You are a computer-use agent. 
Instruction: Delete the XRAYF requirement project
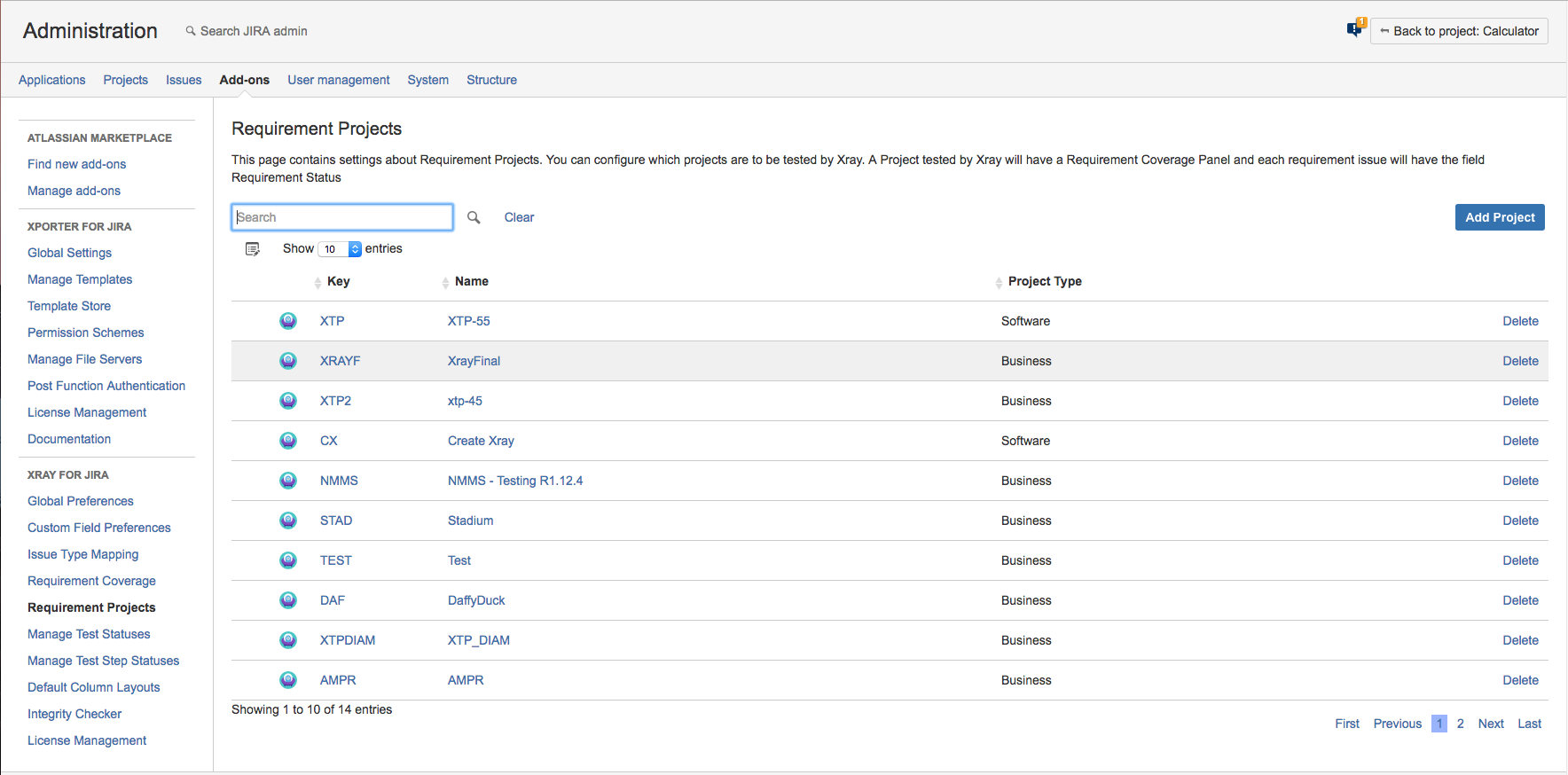[x=1520, y=361]
